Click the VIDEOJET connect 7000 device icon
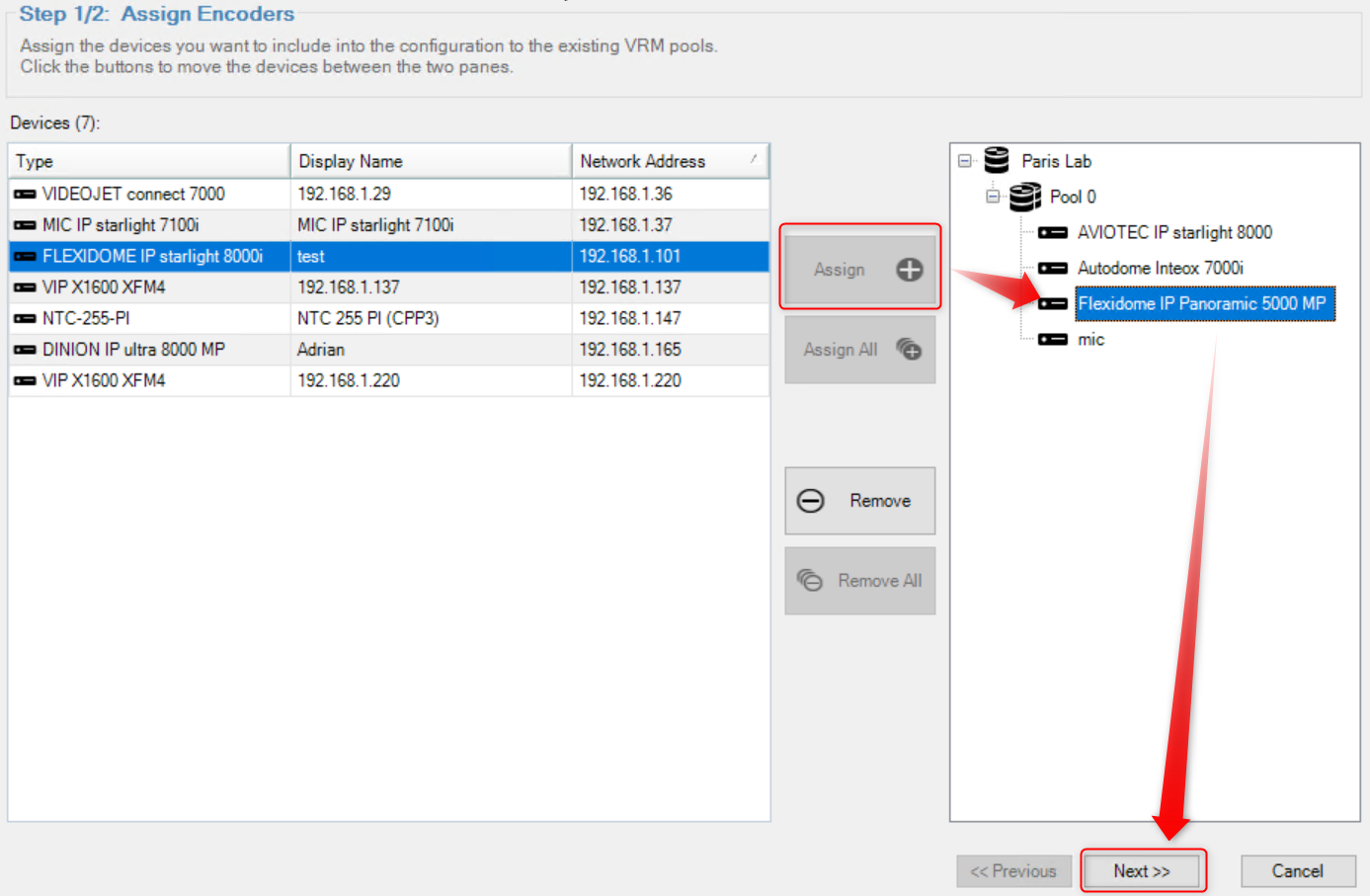This screenshot has height=896, width=1370. [x=25, y=195]
